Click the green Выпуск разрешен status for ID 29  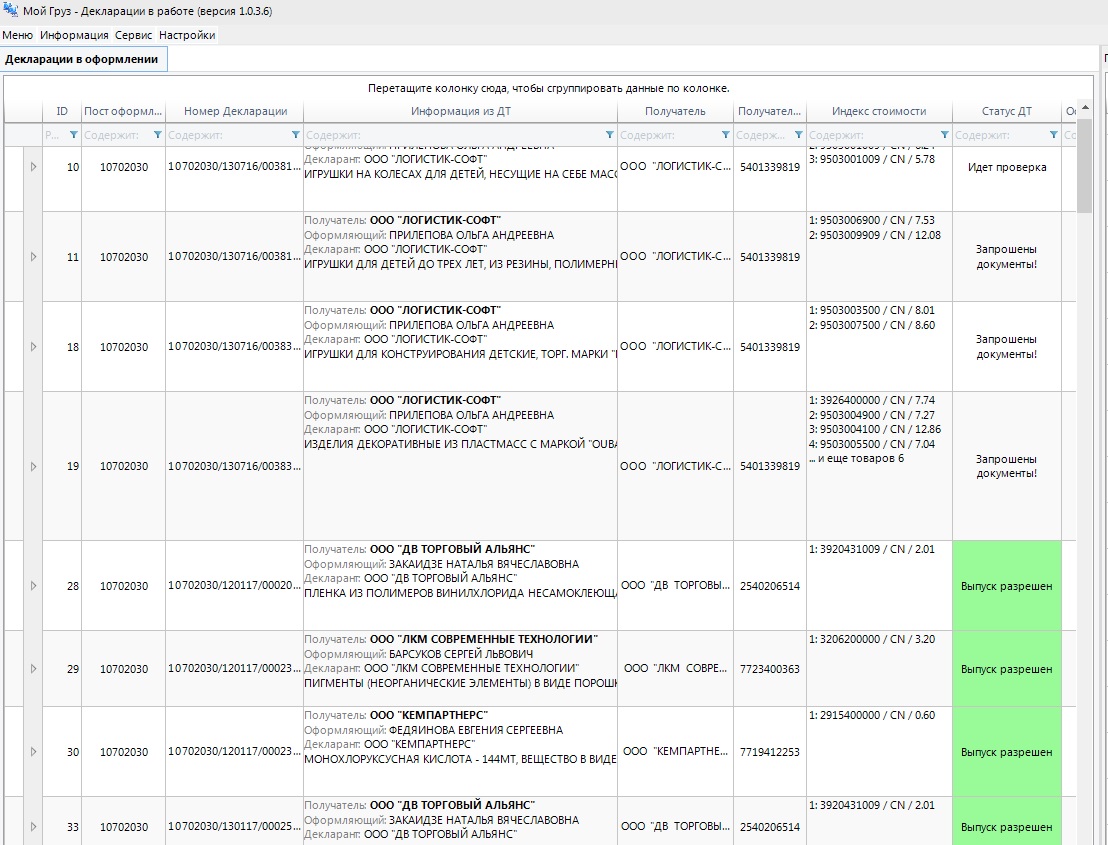click(1006, 669)
